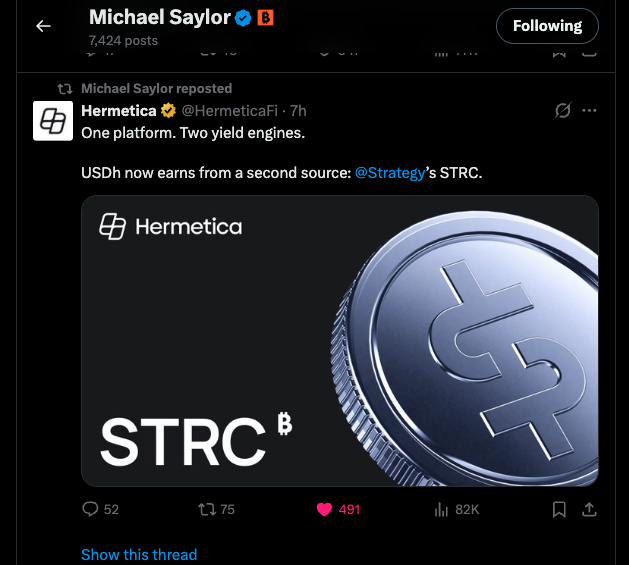Open the Hermetica profile avatar
629x565 pixels.
pyautogui.click(x=52, y=120)
